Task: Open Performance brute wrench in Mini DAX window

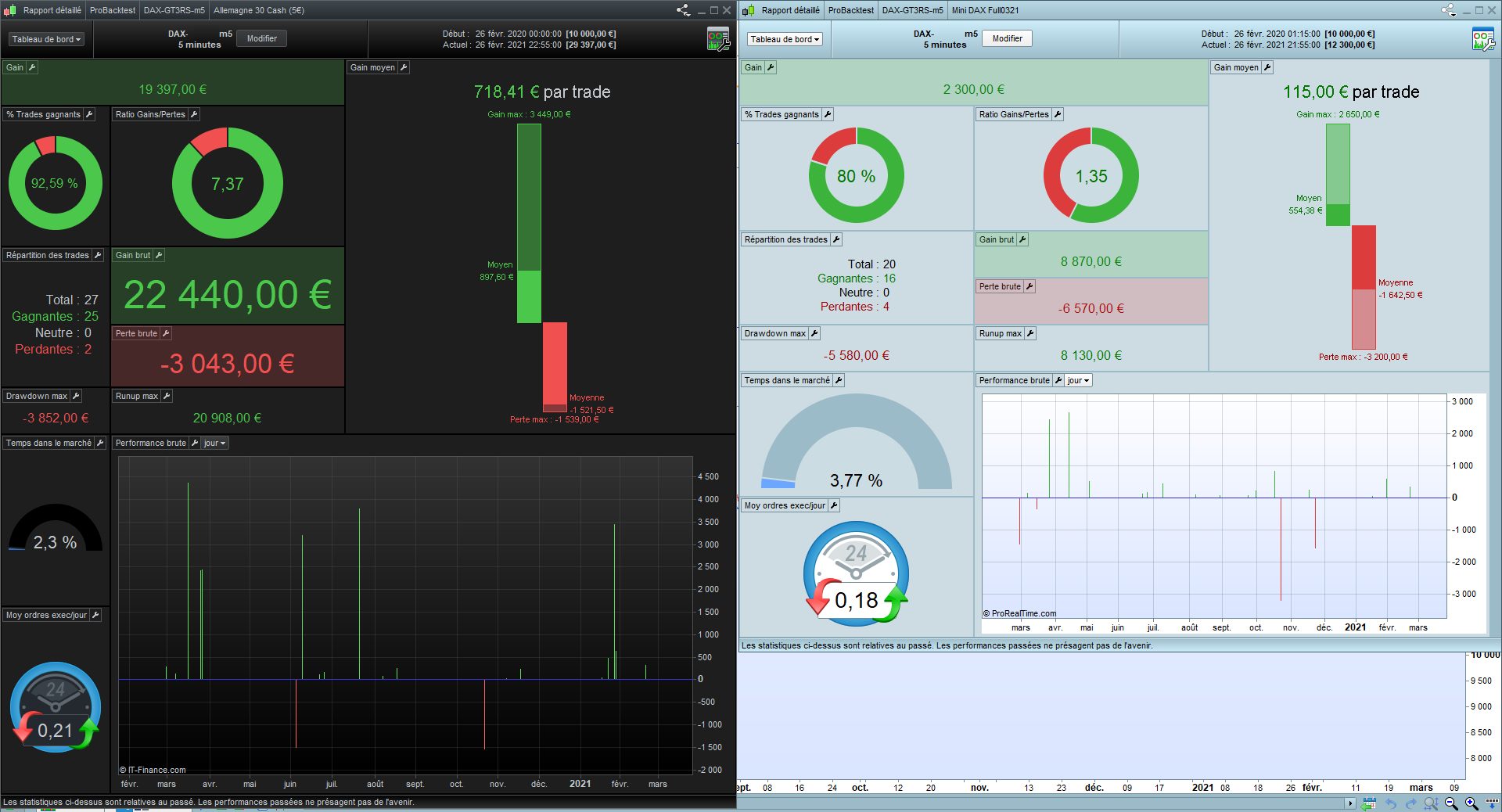Action: coord(1058,381)
